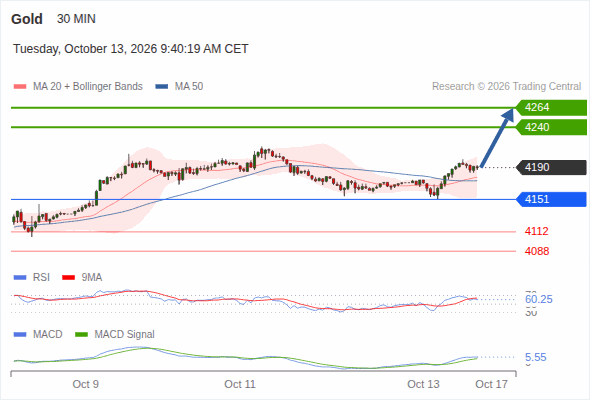Click the MACD Signal legend label
Viewport: 590px width, 400px height.
click(125, 334)
